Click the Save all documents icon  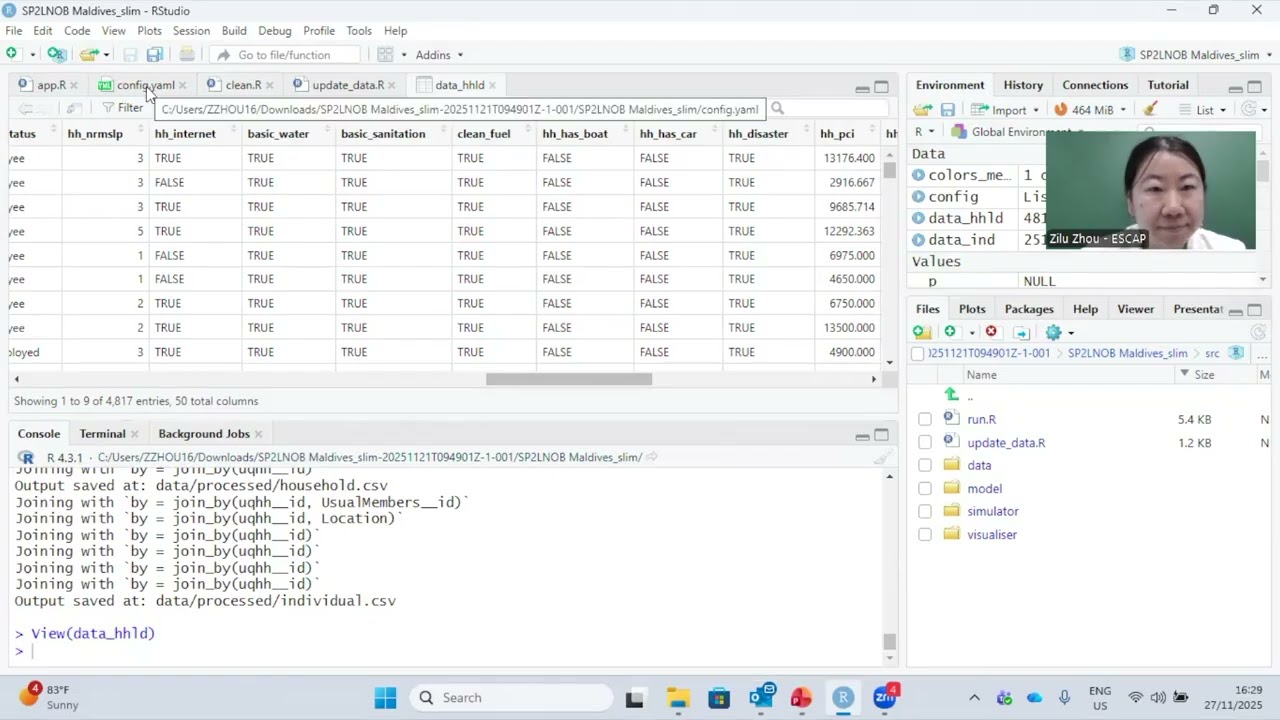(x=154, y=54)
